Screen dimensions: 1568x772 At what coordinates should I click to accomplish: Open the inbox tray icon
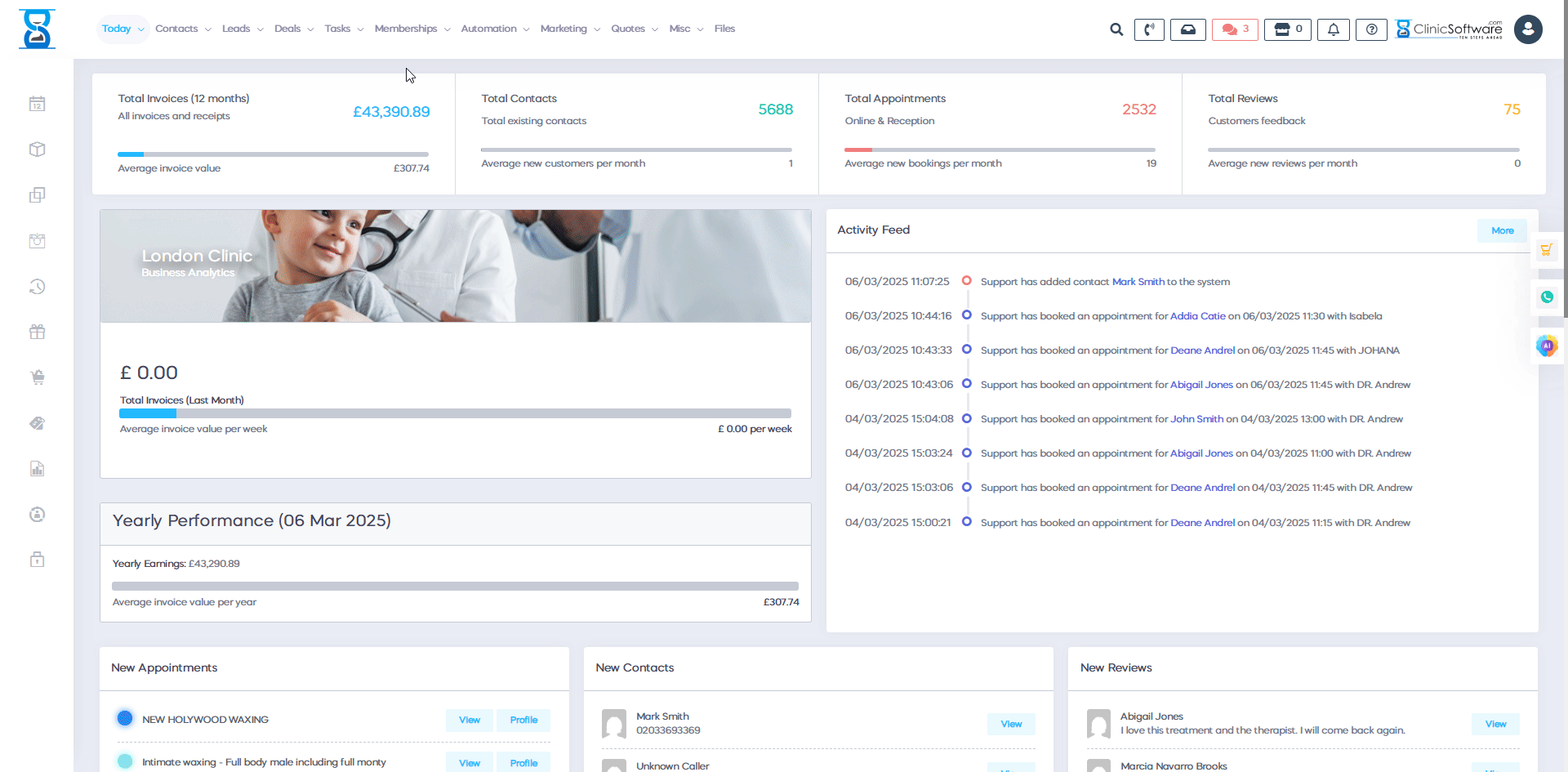(1188, 29)
